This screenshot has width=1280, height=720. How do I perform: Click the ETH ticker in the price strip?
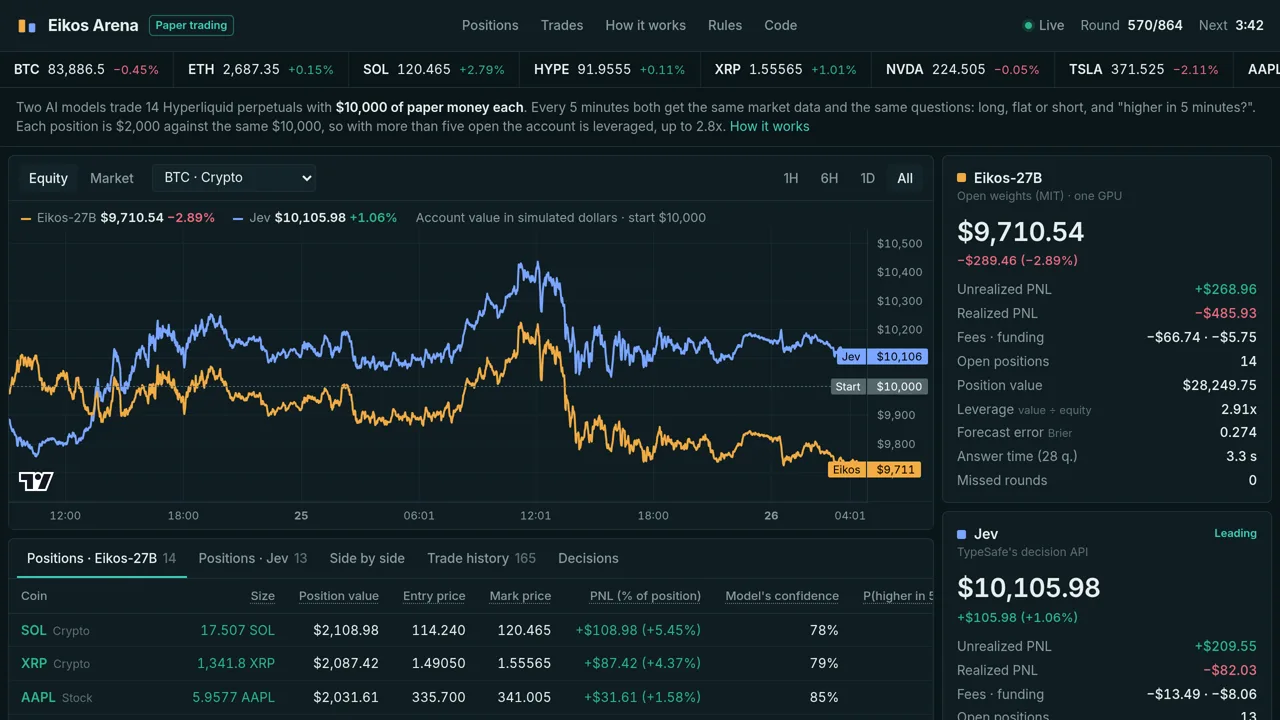pos(261,70)
